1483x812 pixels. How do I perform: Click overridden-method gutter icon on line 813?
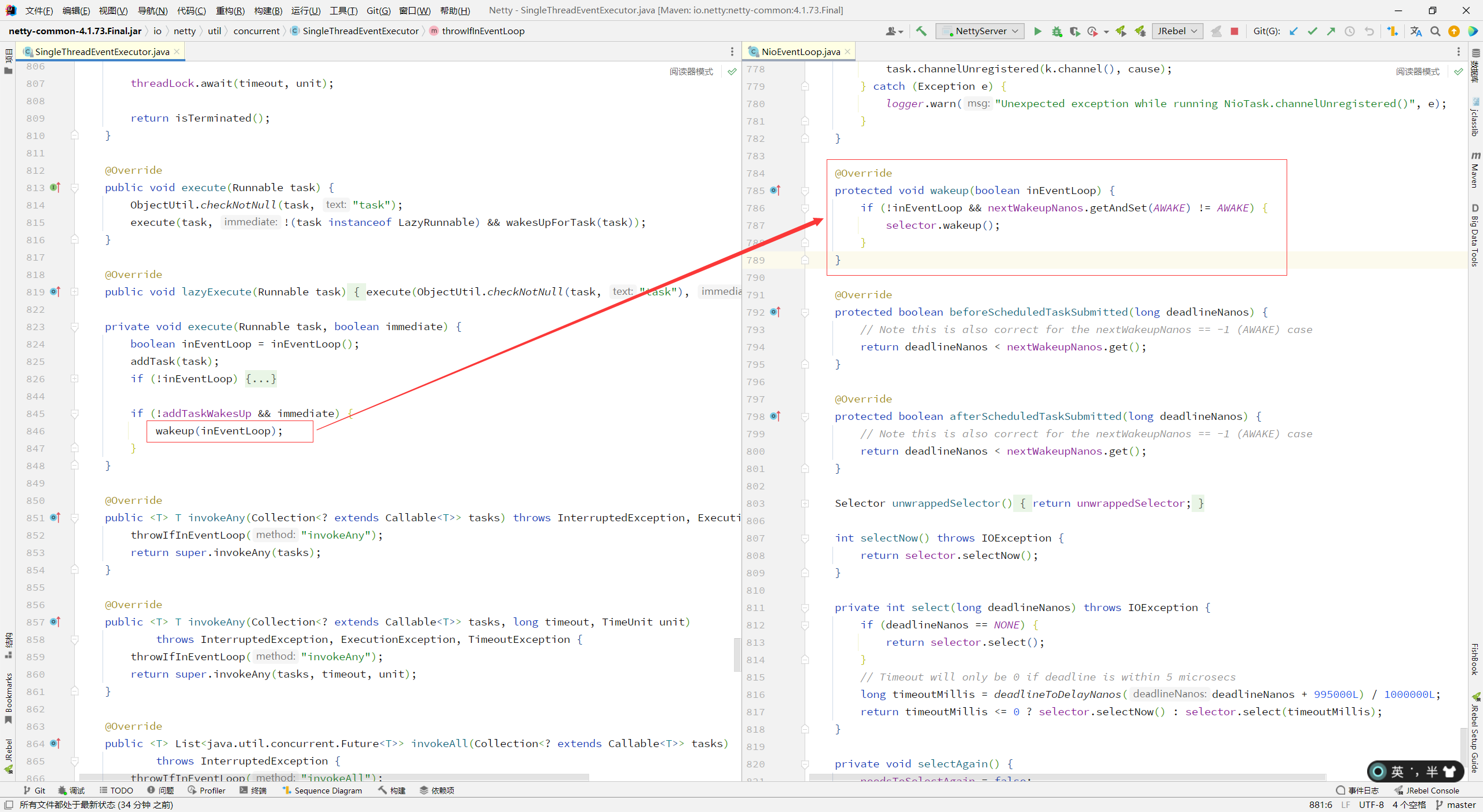point(55,188)
